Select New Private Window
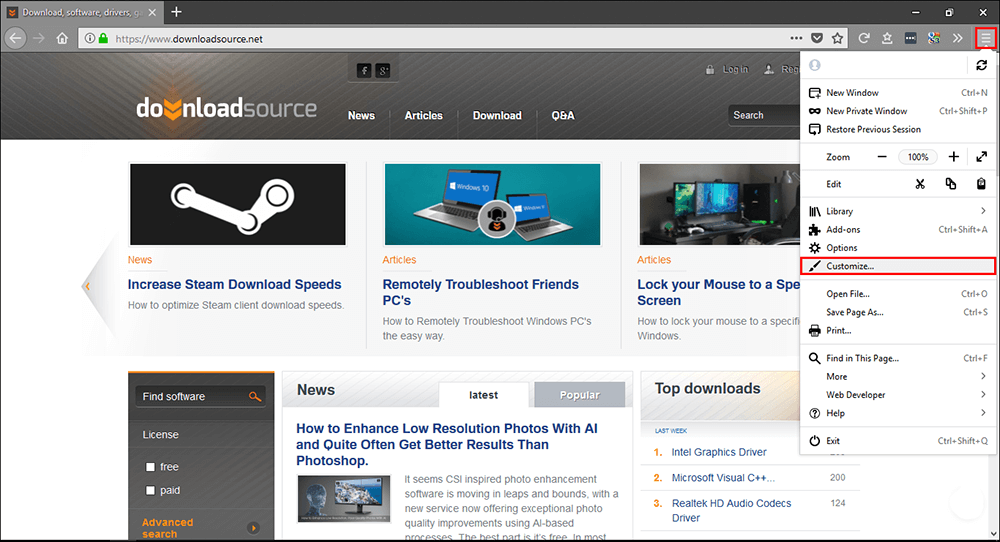 (x=897, y=111)
